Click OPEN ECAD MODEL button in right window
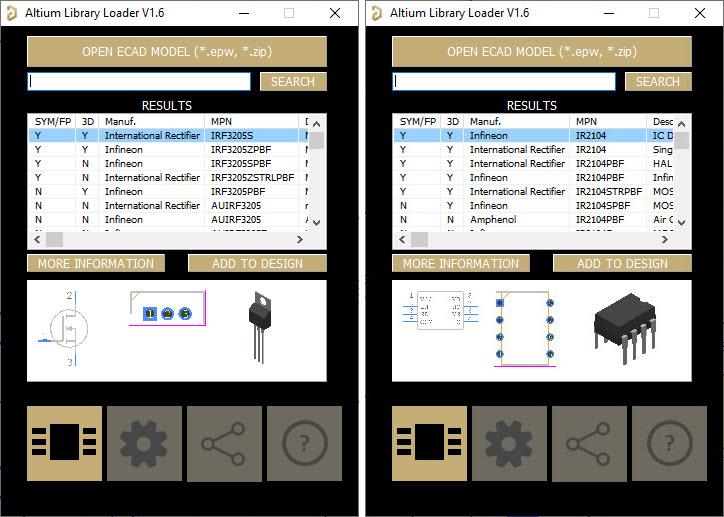724x517 pixels. [x=542, y=52]
